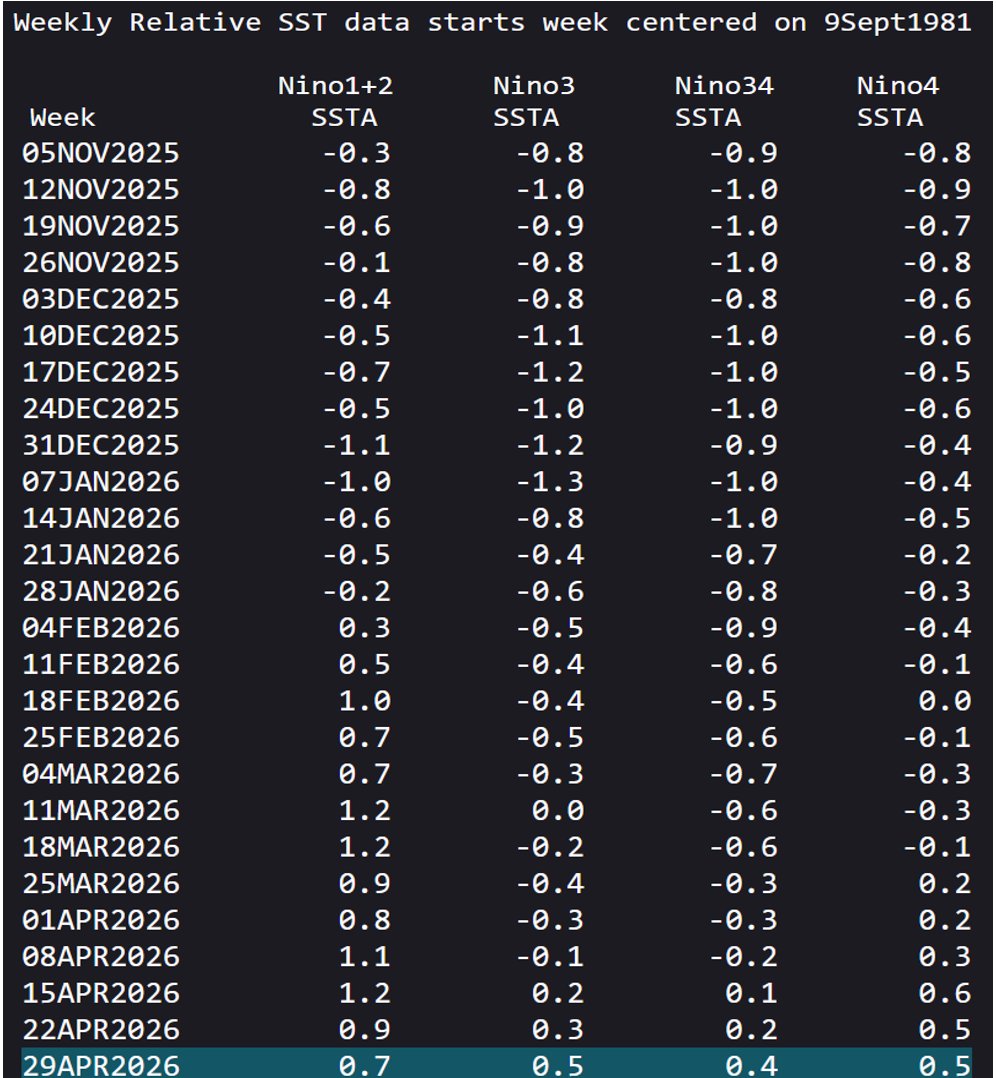Select the highlighted 29APR2026 week label

pyautogui.click(x=101, y=1065)
